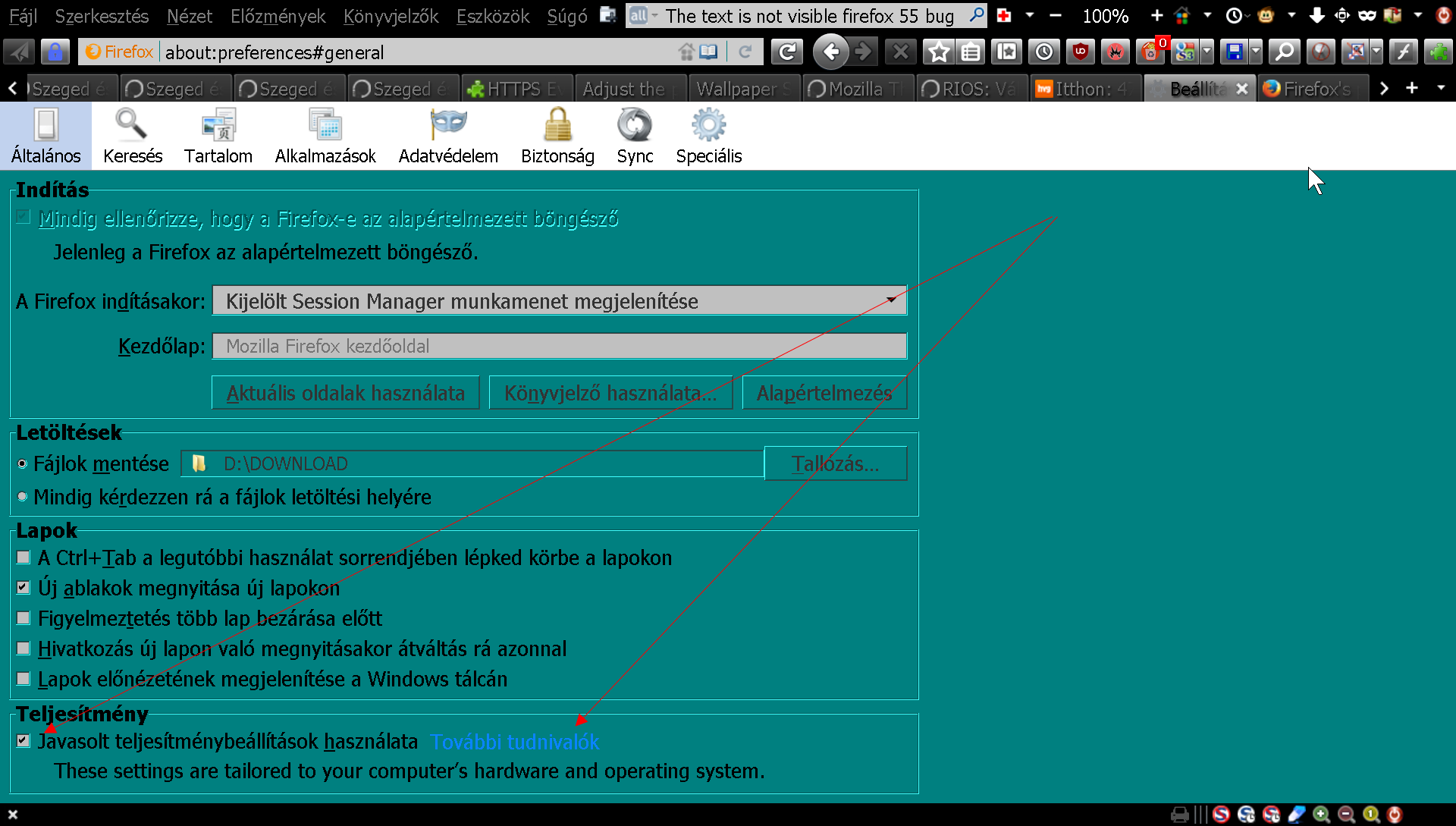Screen dimensions: 1456x826
Task: Click the uBlock Origin shield icon
Action: [x=1080, y=52]
